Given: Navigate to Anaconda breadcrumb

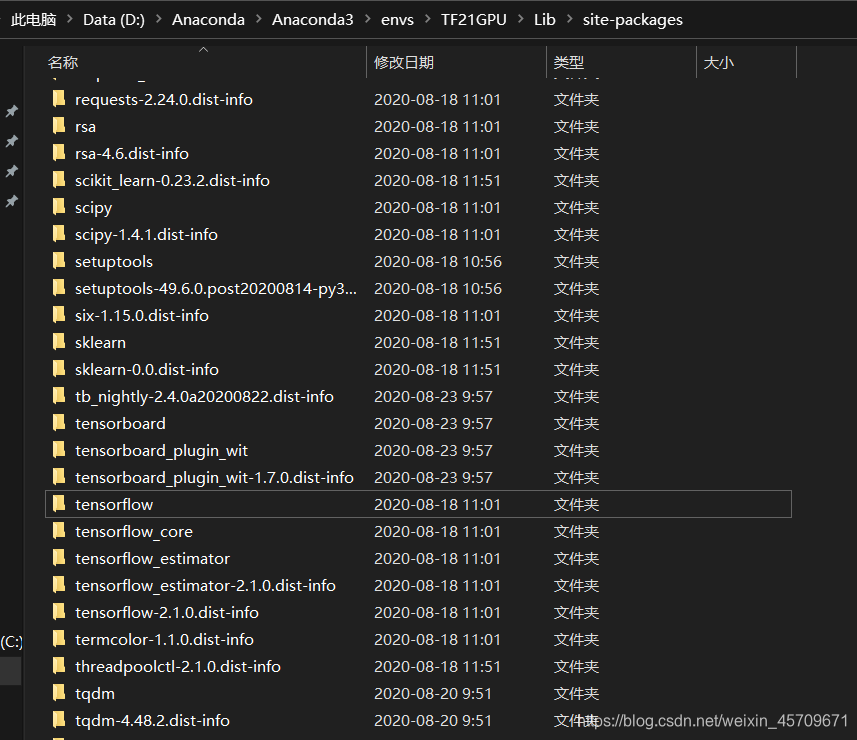Looking at the screenshot, I should tap(208, 20).
